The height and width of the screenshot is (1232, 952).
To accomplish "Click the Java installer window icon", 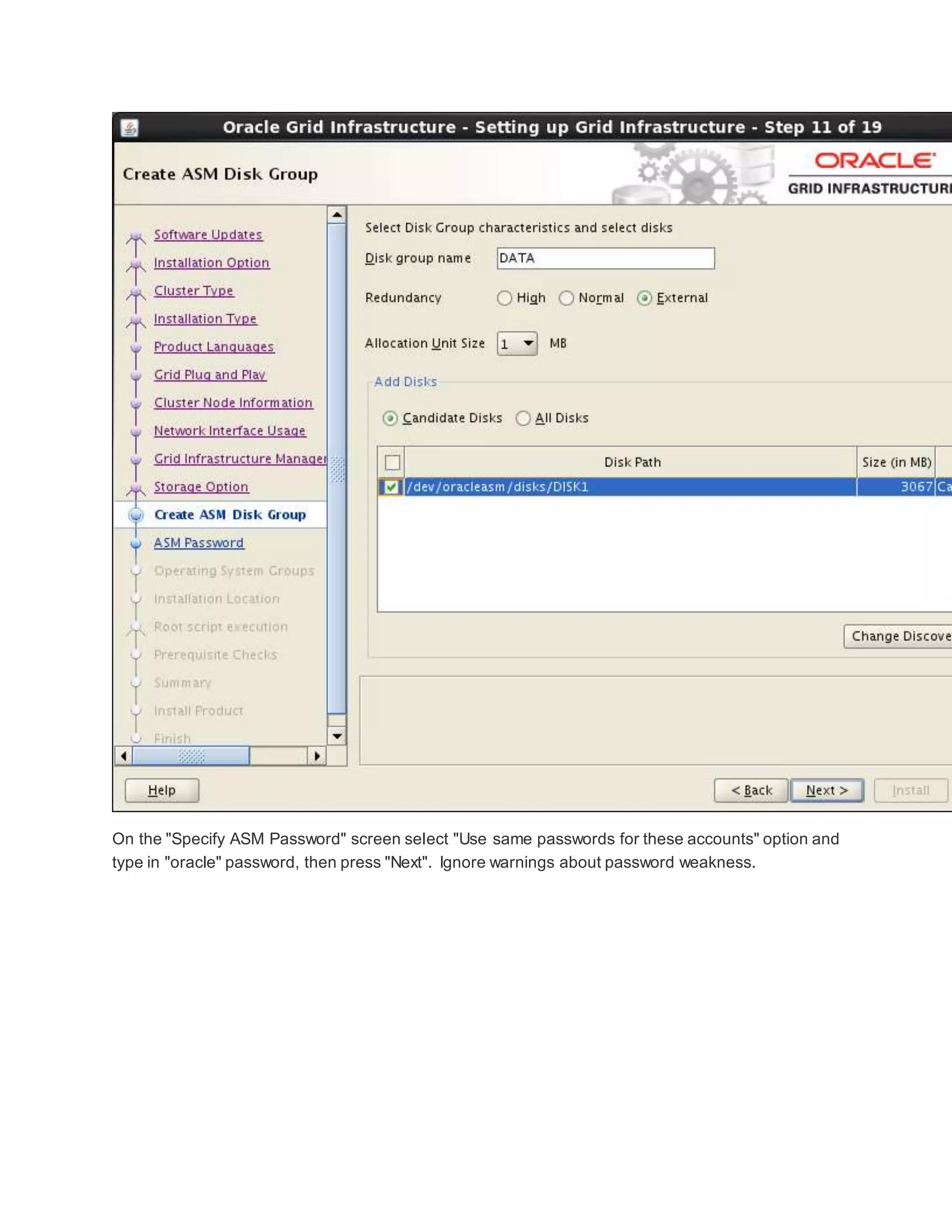I will tap(130, 128).
